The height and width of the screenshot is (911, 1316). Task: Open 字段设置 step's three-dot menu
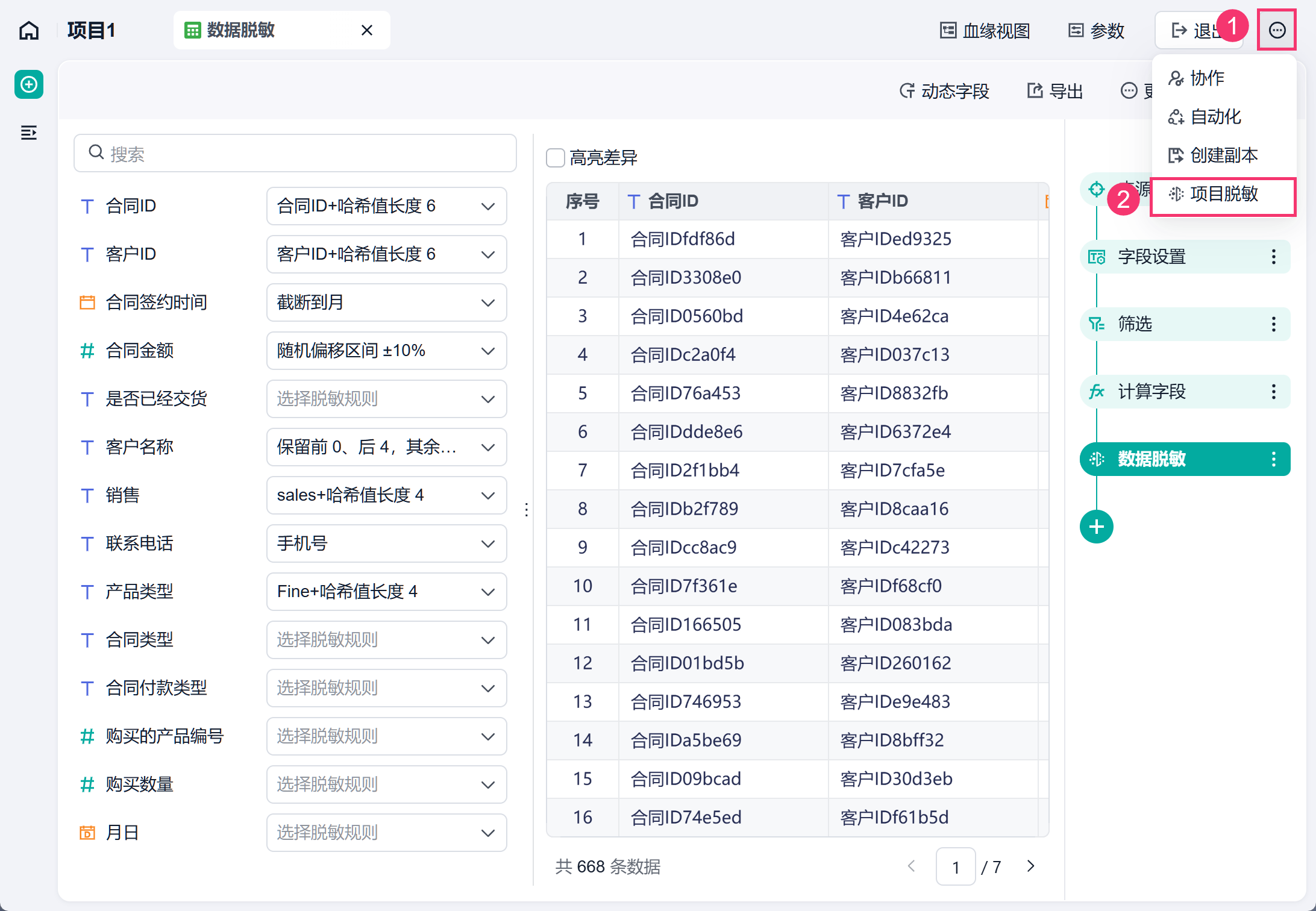1273,257
